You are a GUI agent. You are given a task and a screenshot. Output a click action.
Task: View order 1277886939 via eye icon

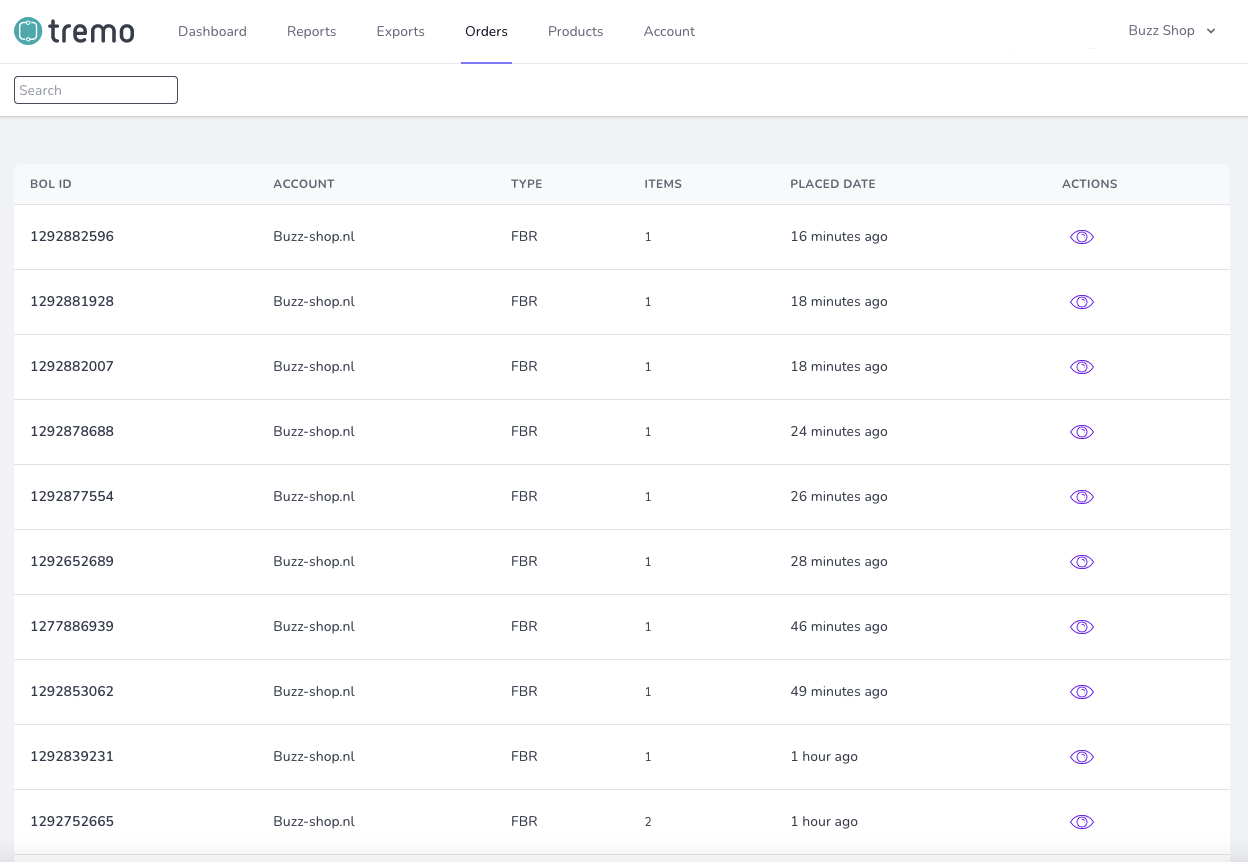click(x=1082, y=627)
